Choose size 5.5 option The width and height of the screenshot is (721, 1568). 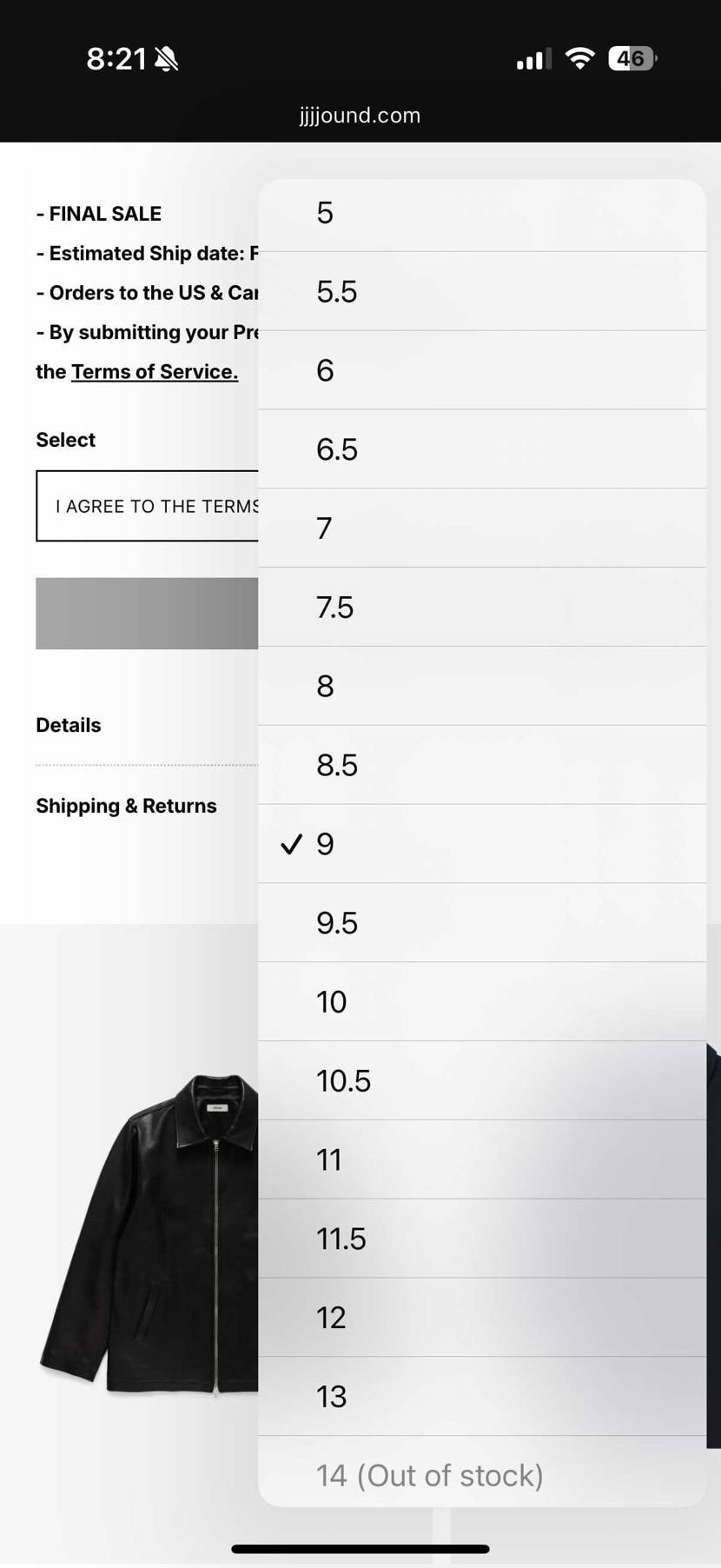[481, 292]
